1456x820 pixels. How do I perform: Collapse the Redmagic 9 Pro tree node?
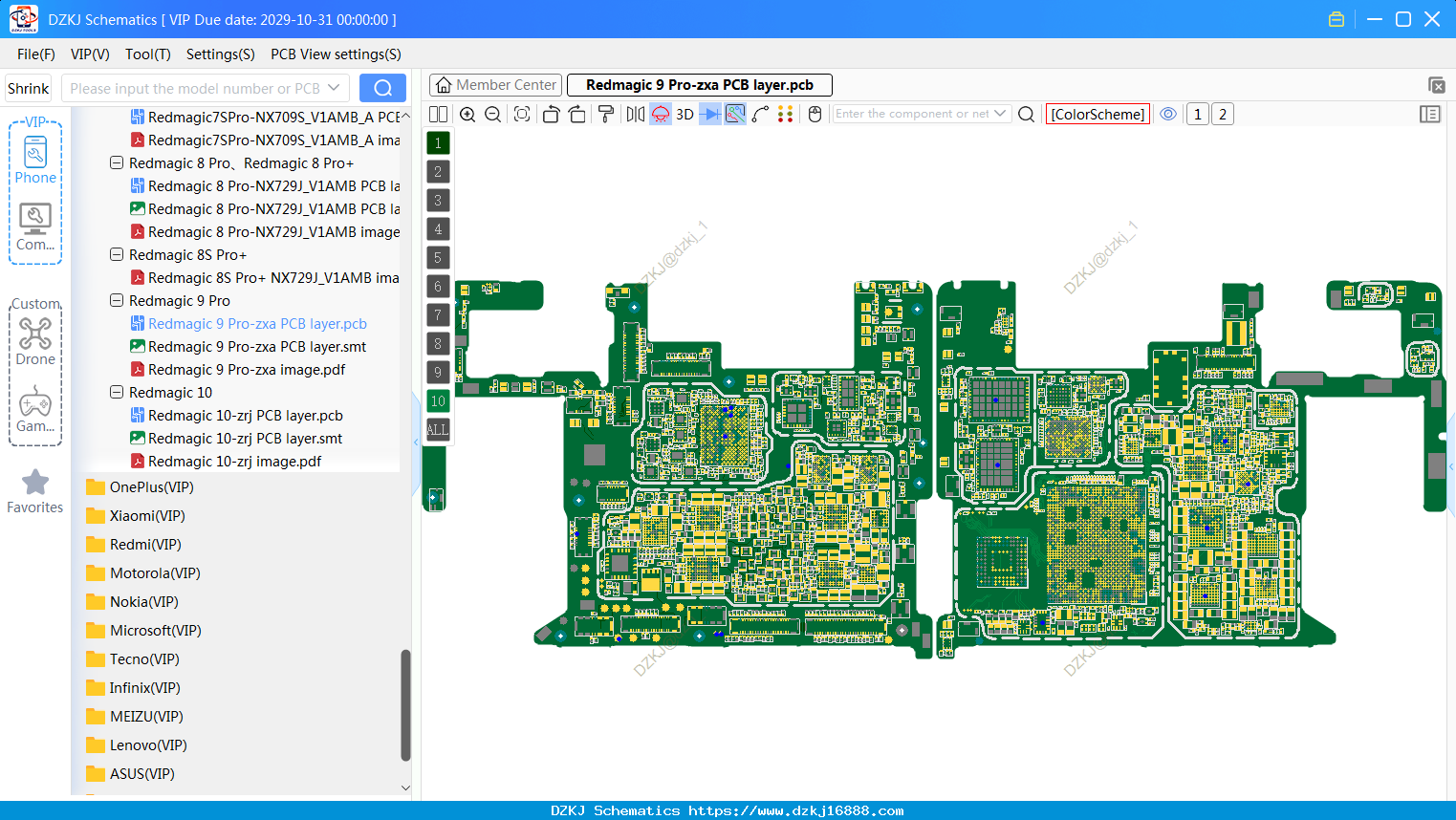point(117,300)
